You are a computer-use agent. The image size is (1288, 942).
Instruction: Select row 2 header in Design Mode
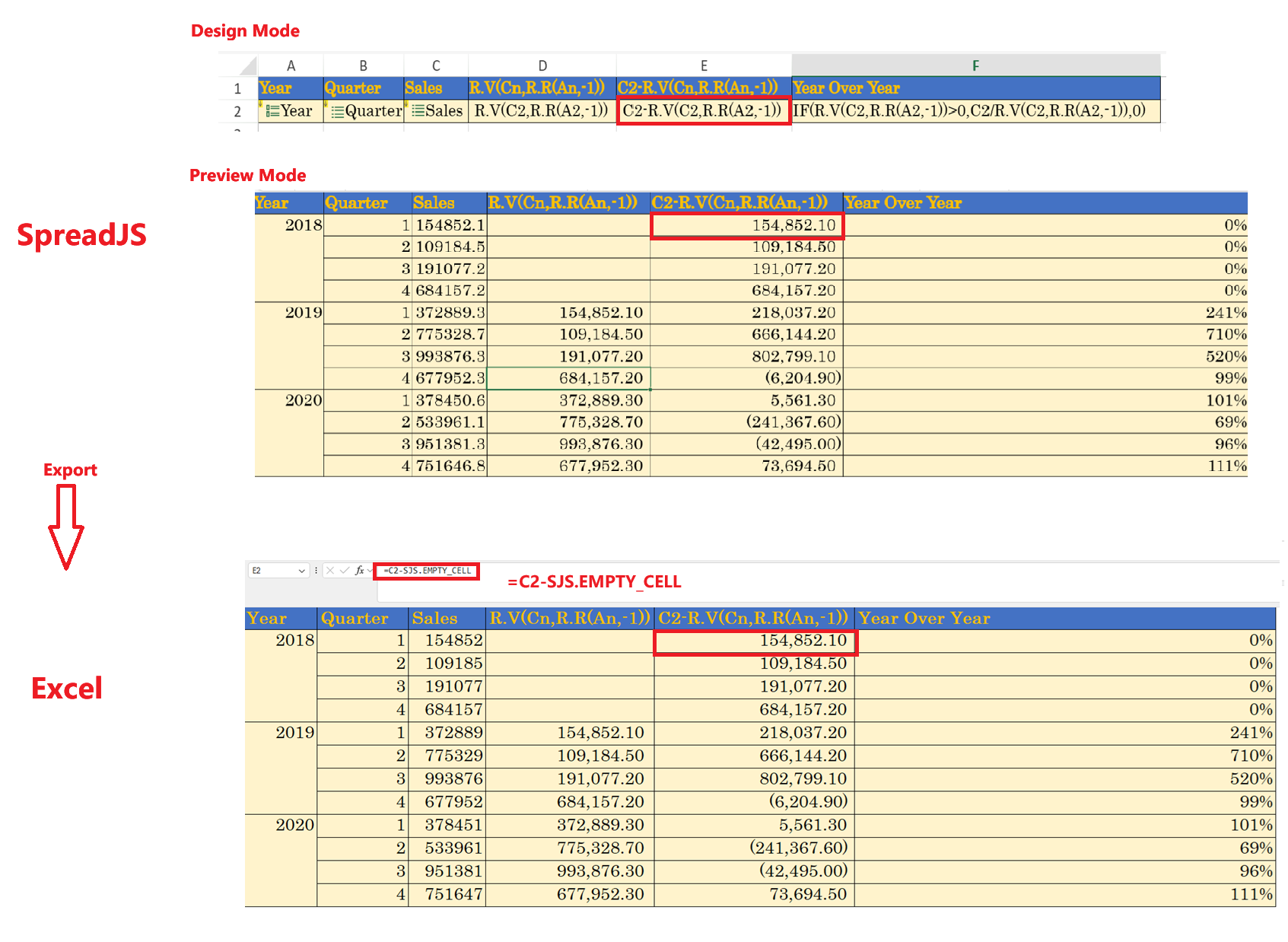click(237, 112)
